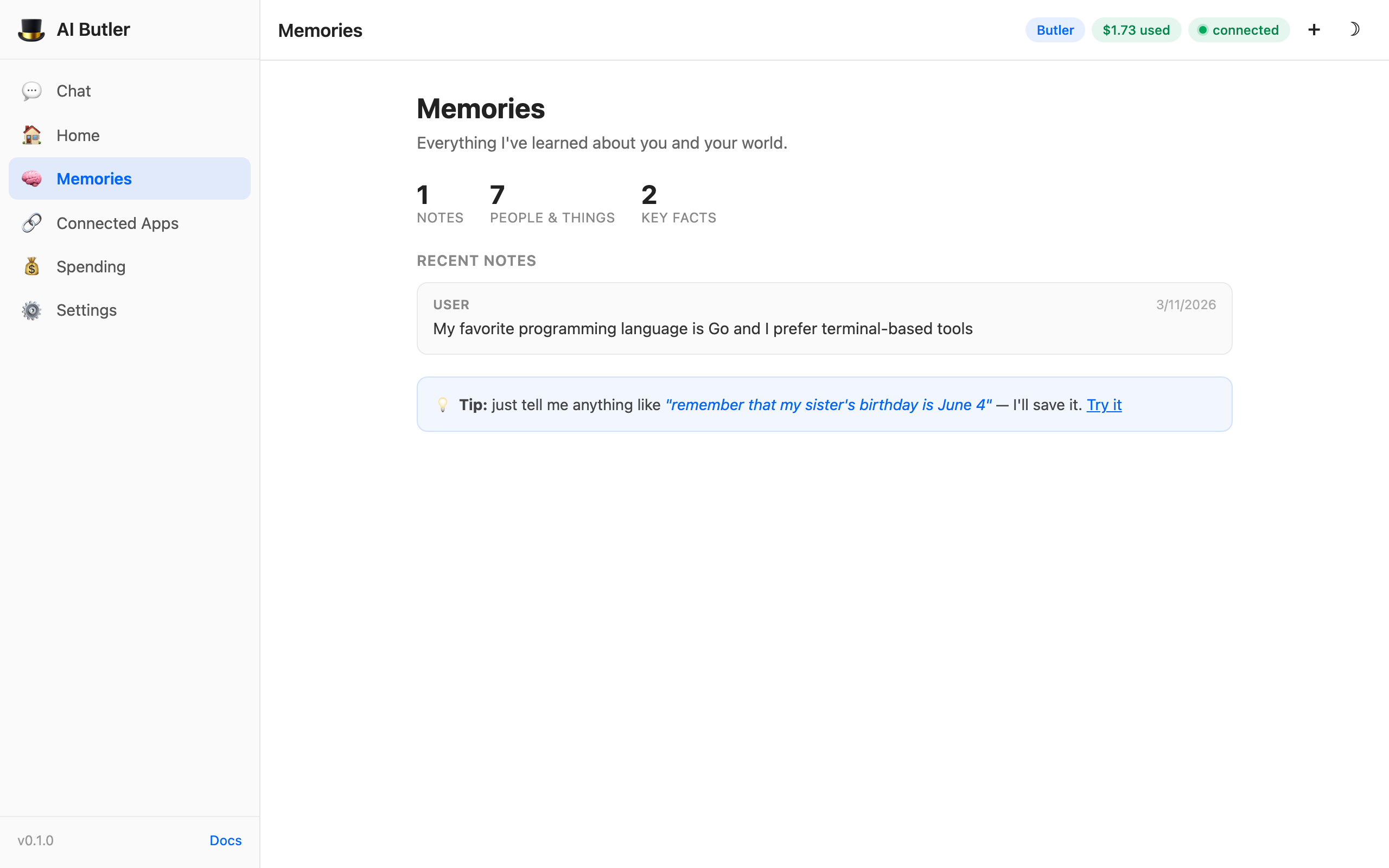1389x868 pixels.
Task: Open the Docs link
Action: (x=225, y=840)
